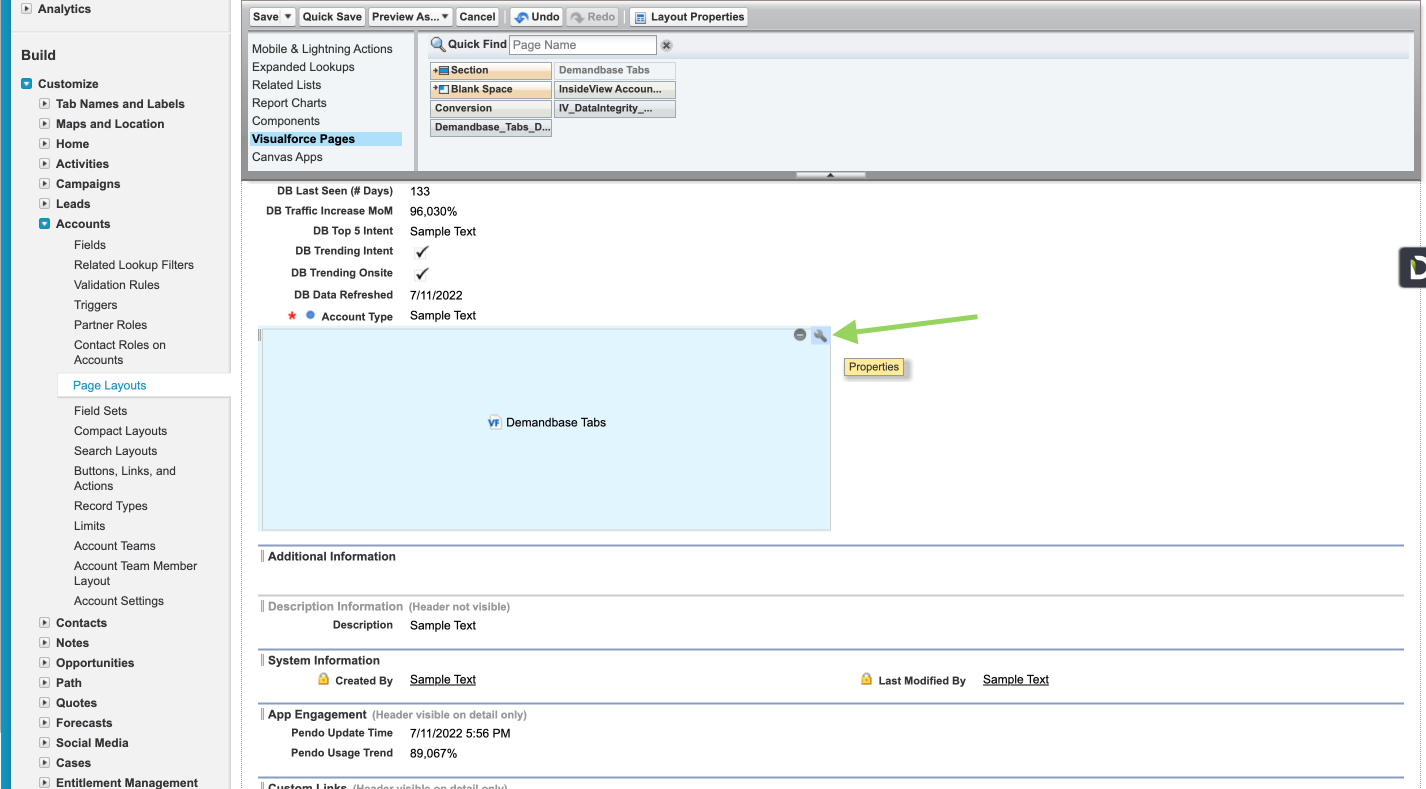Cancel the layout editing
Image resolution: width=1426 pixels, height=789 pixels.
[x=478, y=17]
